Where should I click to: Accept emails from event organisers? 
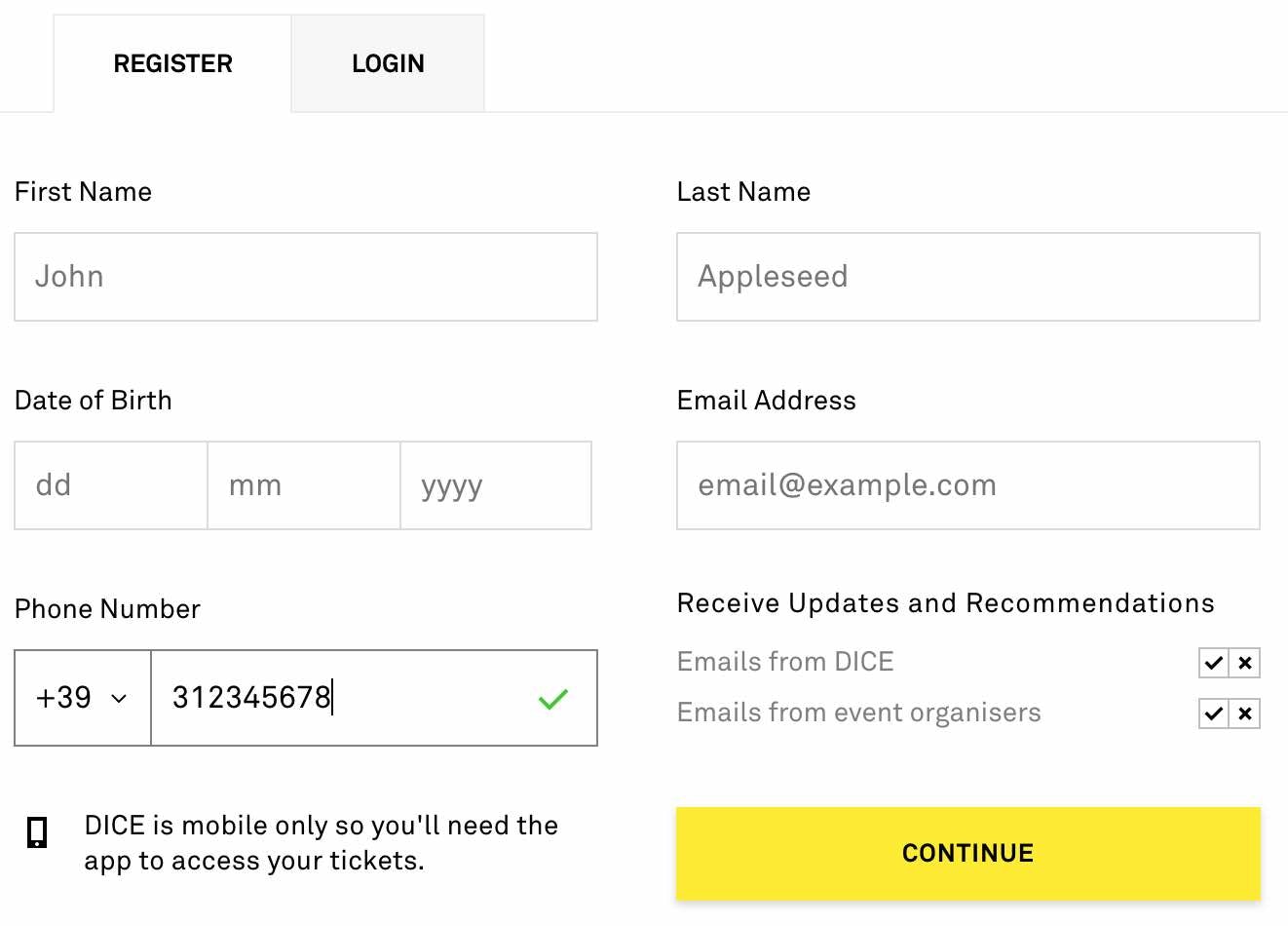click(x=1213, y=714)
